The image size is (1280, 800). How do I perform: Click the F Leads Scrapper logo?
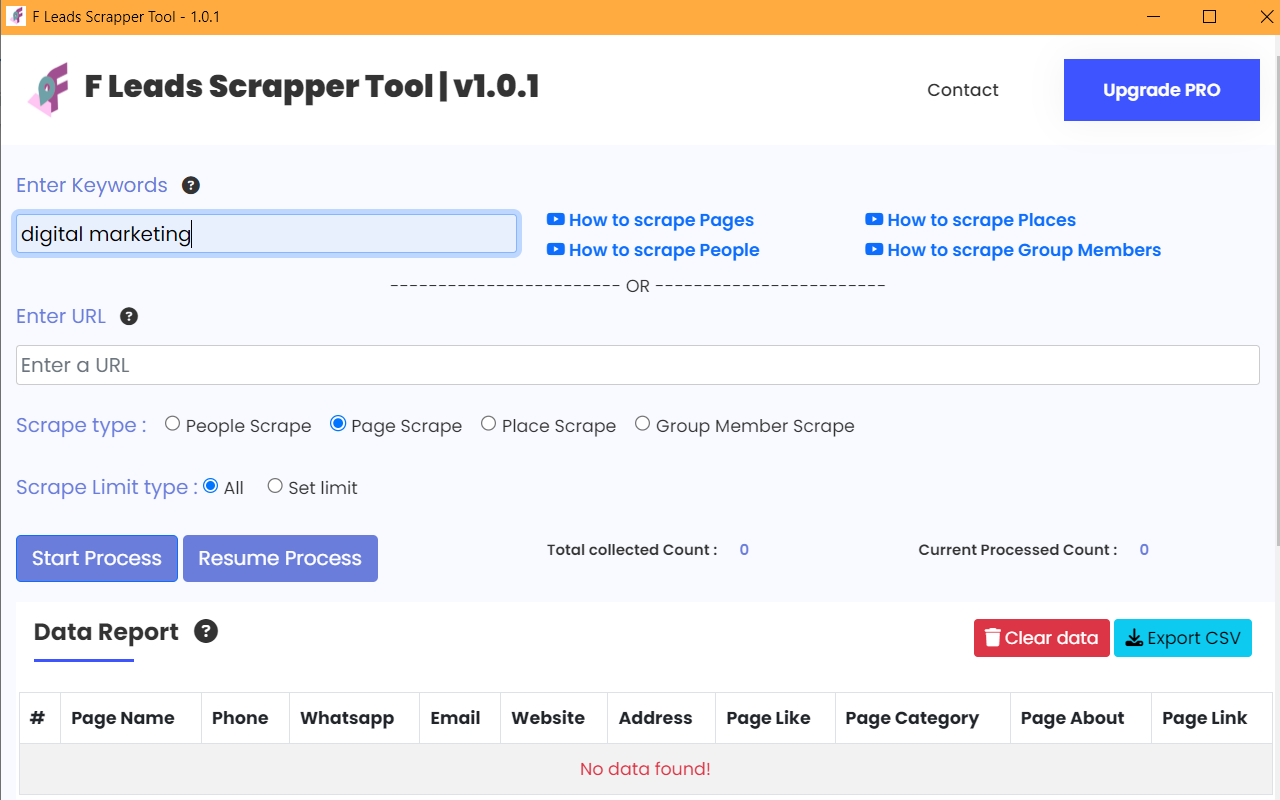click(x=47, y=88)
